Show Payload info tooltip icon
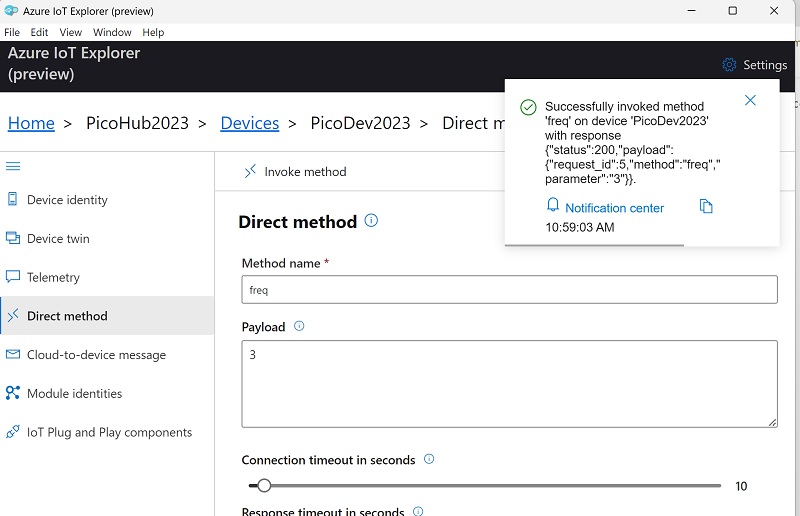This screenshot has width=800, height=516. [x=299, y=326]
